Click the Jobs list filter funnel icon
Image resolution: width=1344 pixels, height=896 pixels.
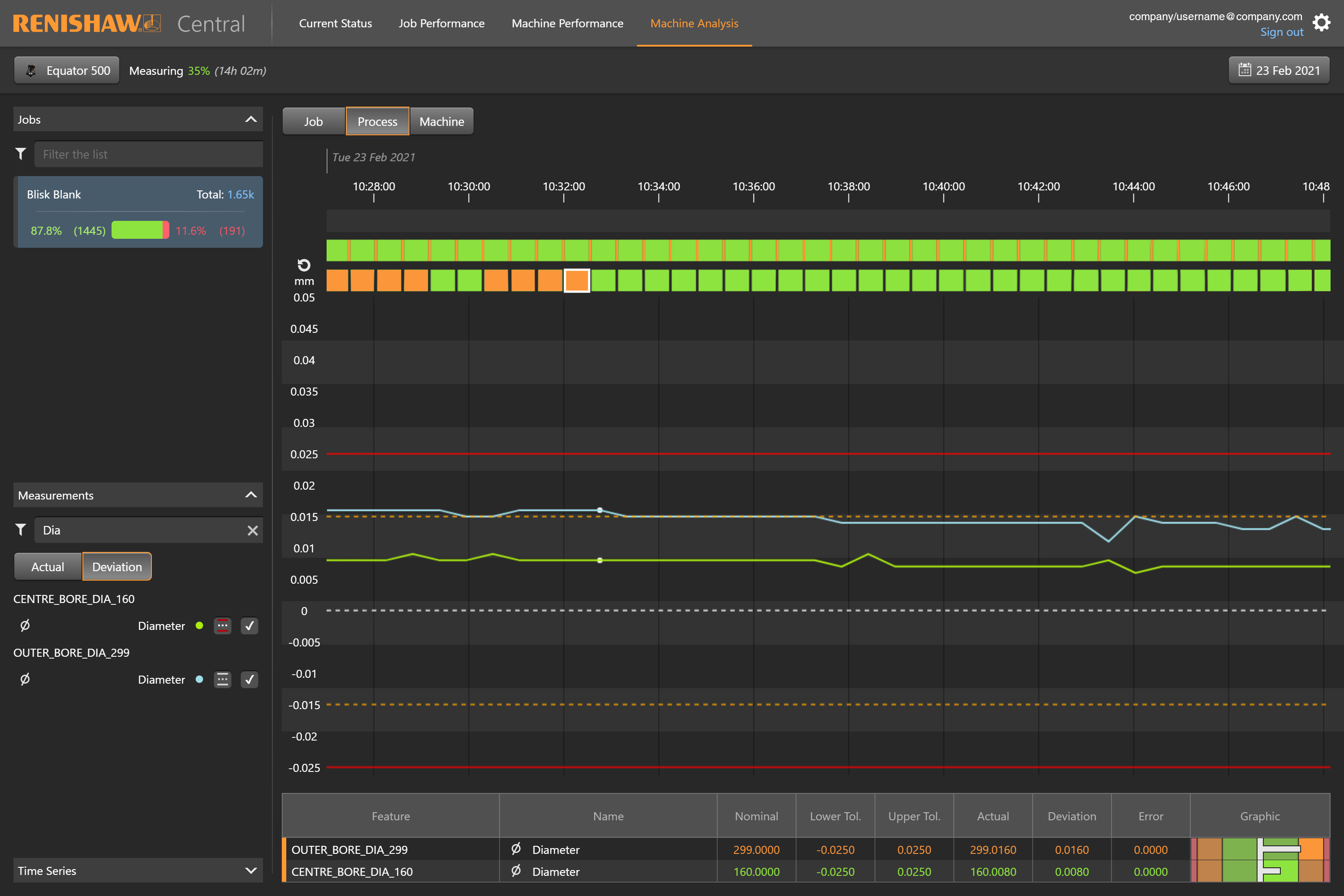(x=21, y=154)
